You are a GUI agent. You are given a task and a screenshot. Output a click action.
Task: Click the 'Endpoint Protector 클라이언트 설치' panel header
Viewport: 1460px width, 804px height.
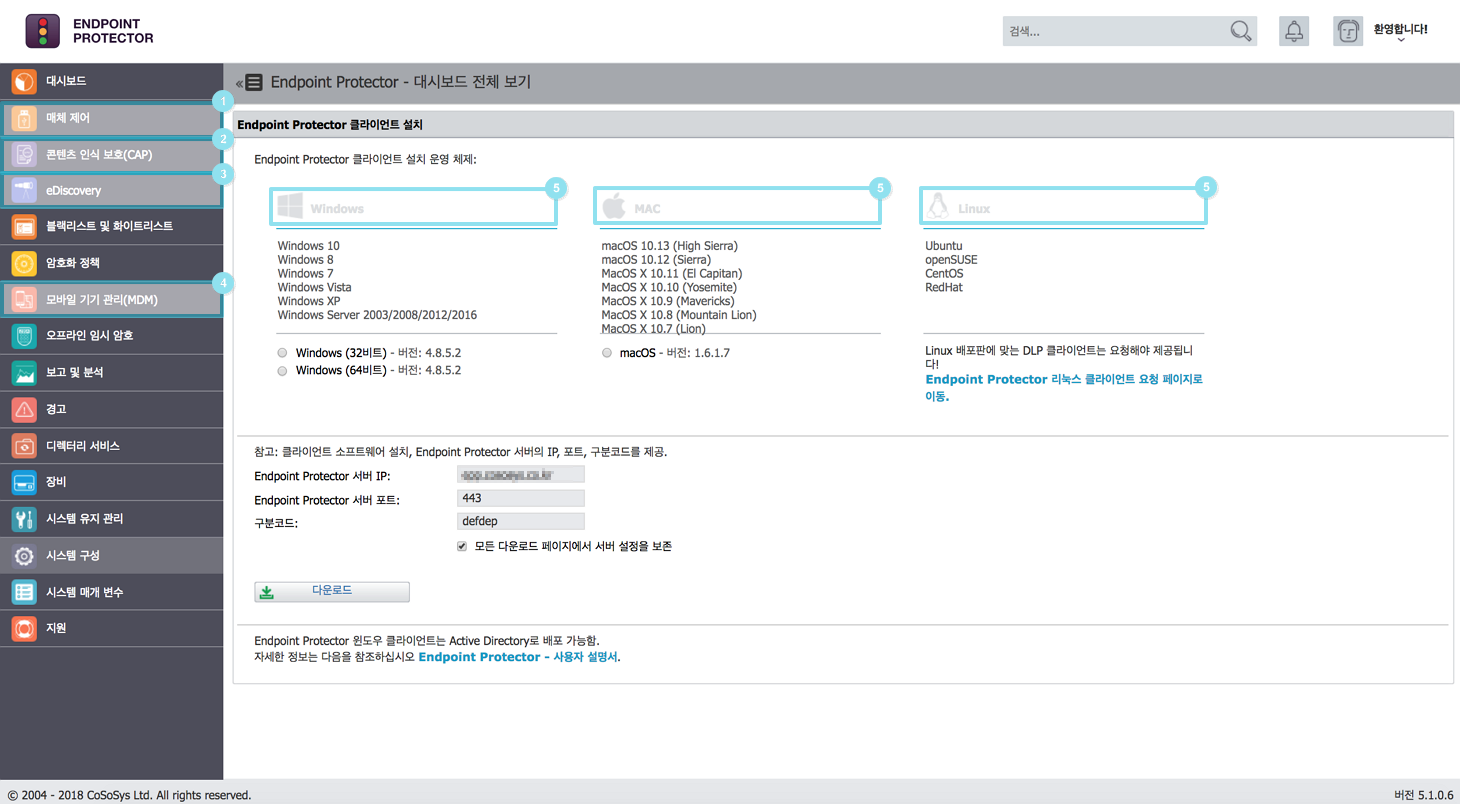[x=842, y=125]
